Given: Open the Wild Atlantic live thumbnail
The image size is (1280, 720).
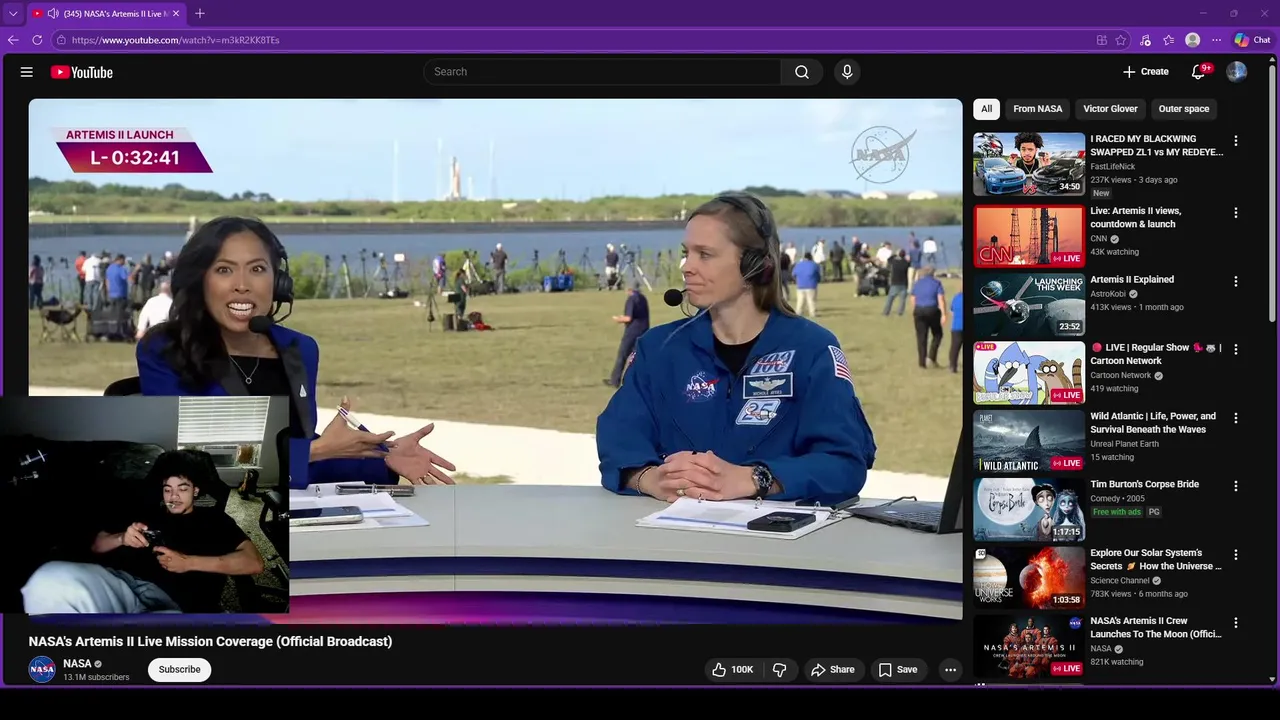Looking at the screenshot, I should [x=1029, y=442].
